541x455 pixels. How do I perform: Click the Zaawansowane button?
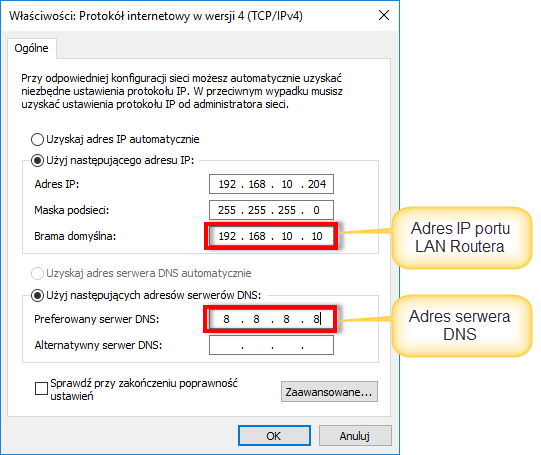[329, 392]
